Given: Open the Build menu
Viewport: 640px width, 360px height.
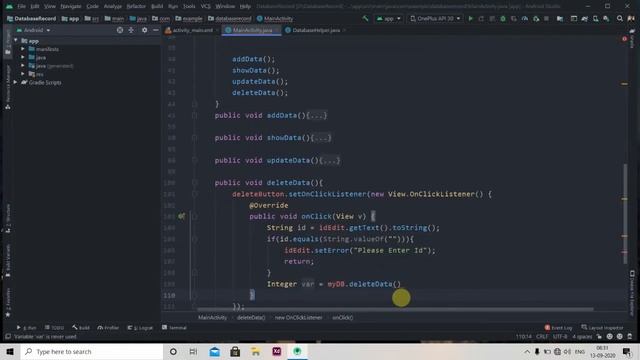Looking at the screenshot, I should point(157,6).
